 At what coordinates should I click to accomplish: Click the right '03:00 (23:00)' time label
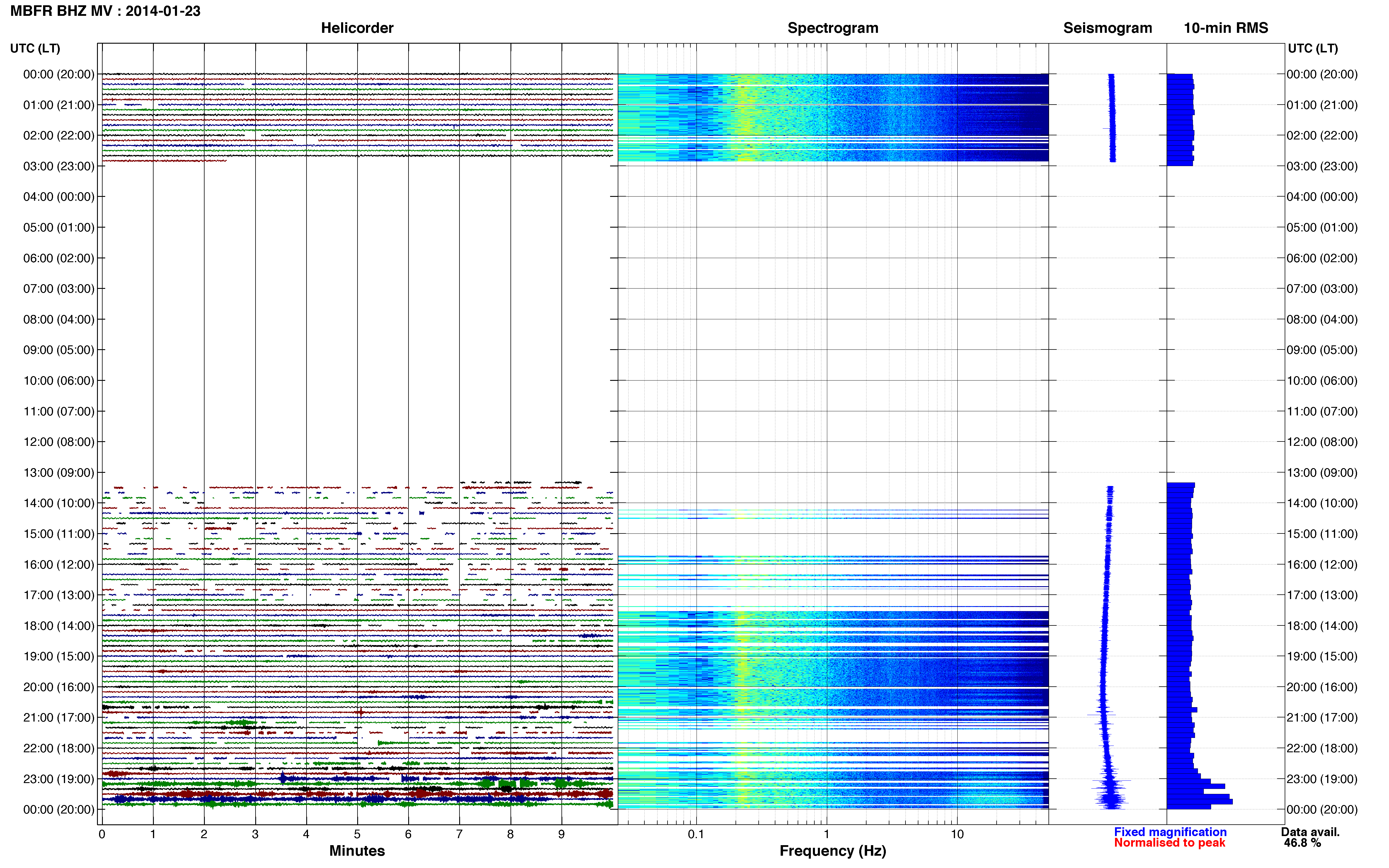point(1322,166)
